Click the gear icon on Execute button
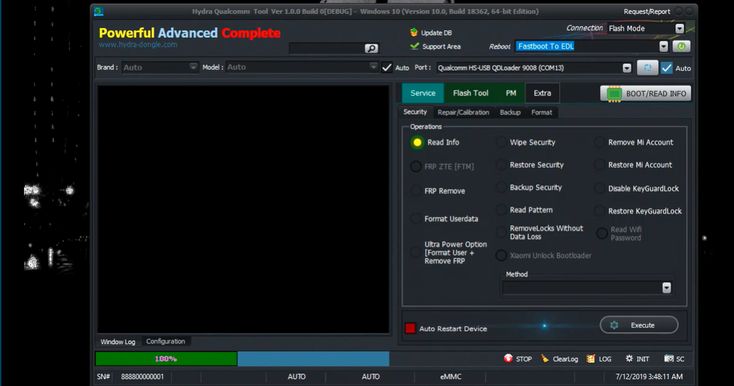 click(x=614, y=325)
